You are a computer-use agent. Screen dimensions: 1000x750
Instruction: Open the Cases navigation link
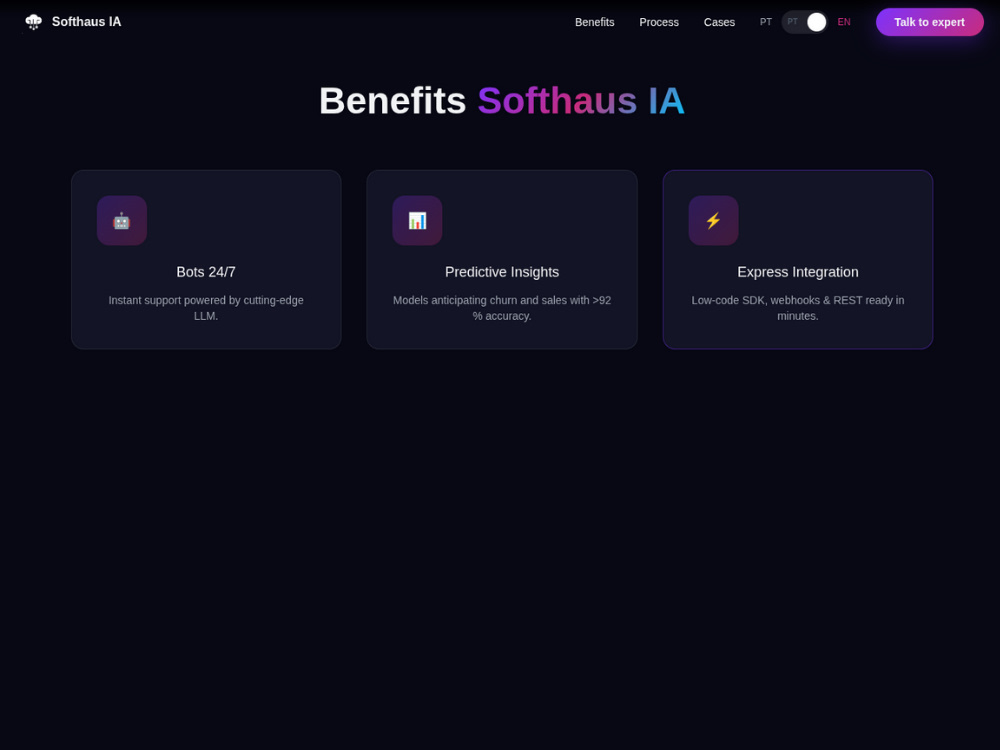(719, 22)
